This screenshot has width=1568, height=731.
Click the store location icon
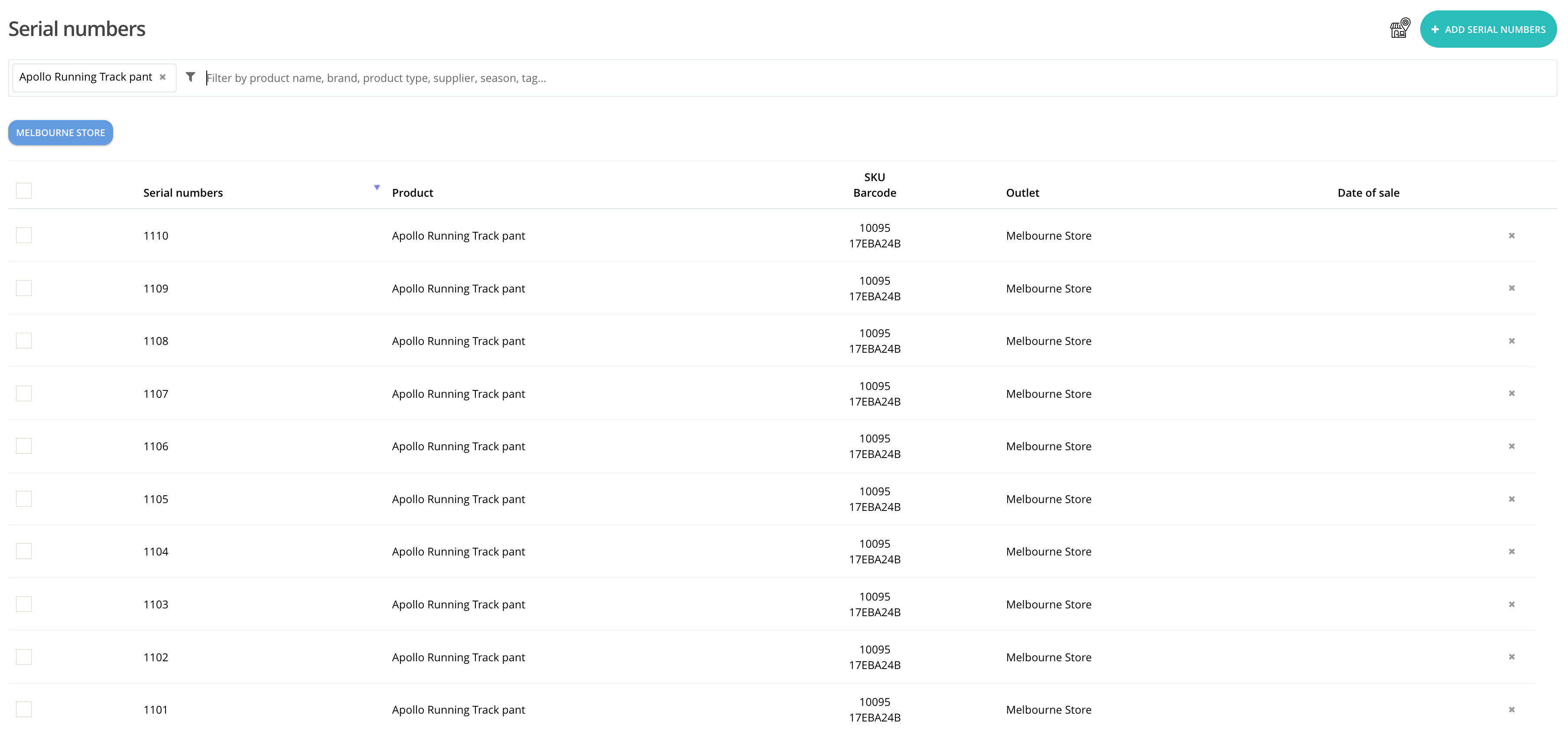pyautogui.click(x=1399, y=29)
